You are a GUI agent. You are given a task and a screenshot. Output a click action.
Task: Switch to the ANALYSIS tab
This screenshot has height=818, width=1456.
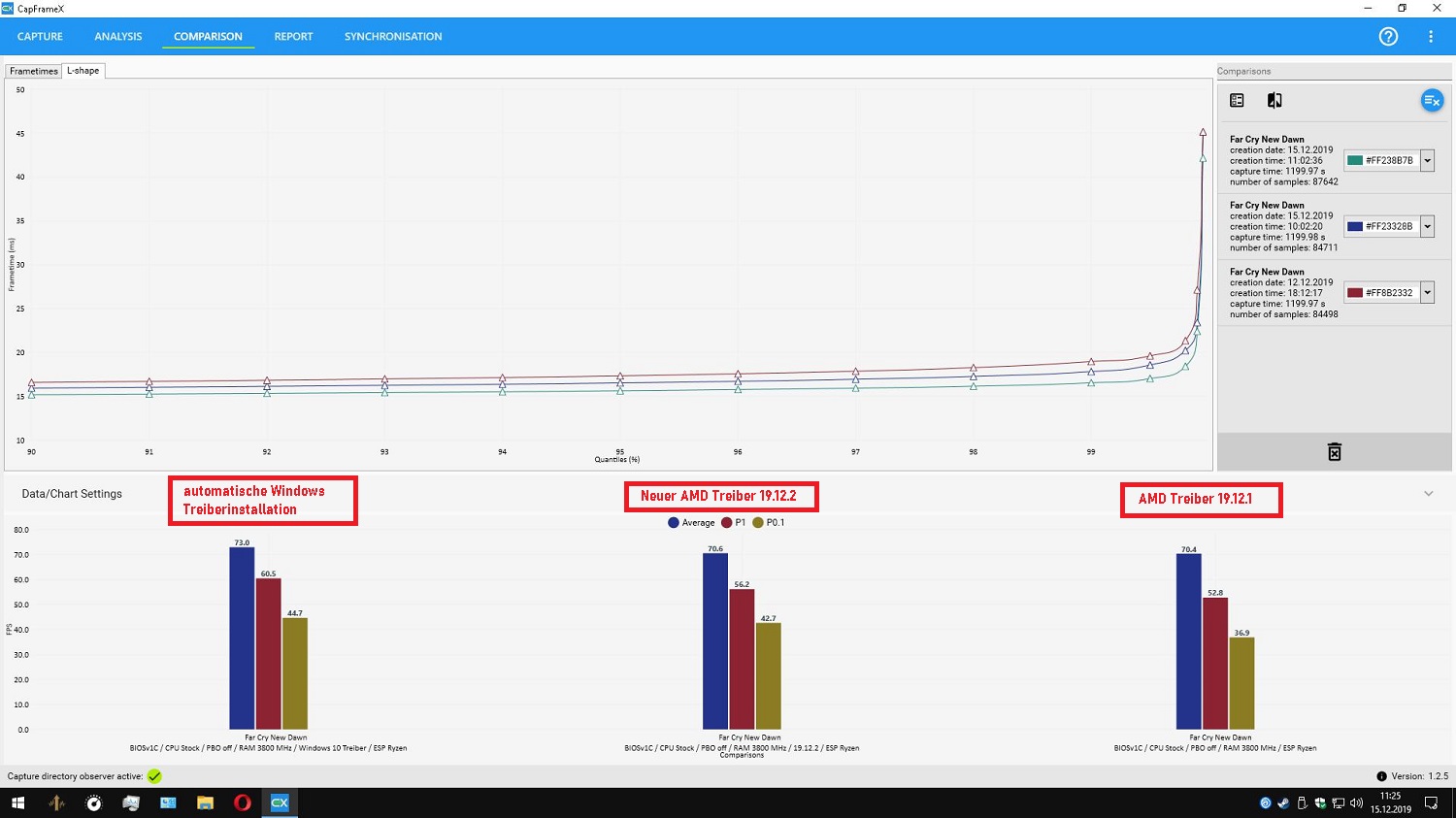(118, 37)
